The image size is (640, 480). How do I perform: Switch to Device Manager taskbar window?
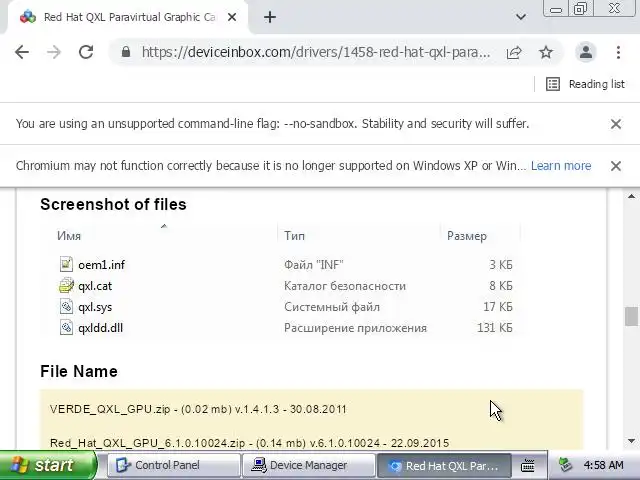[308, 465]
